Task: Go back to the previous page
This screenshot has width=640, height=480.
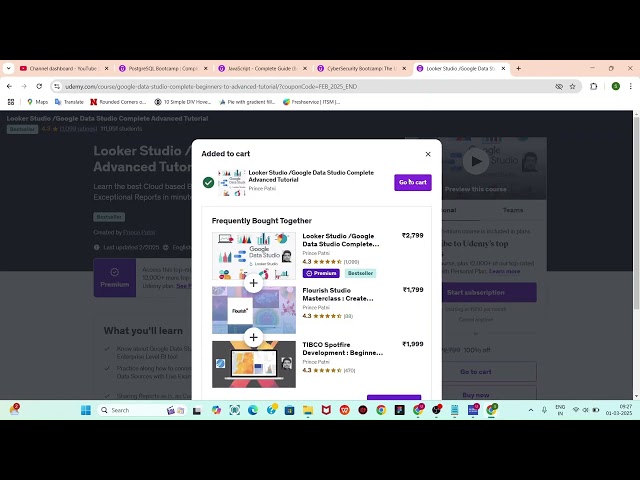Action: coord(9,86)
